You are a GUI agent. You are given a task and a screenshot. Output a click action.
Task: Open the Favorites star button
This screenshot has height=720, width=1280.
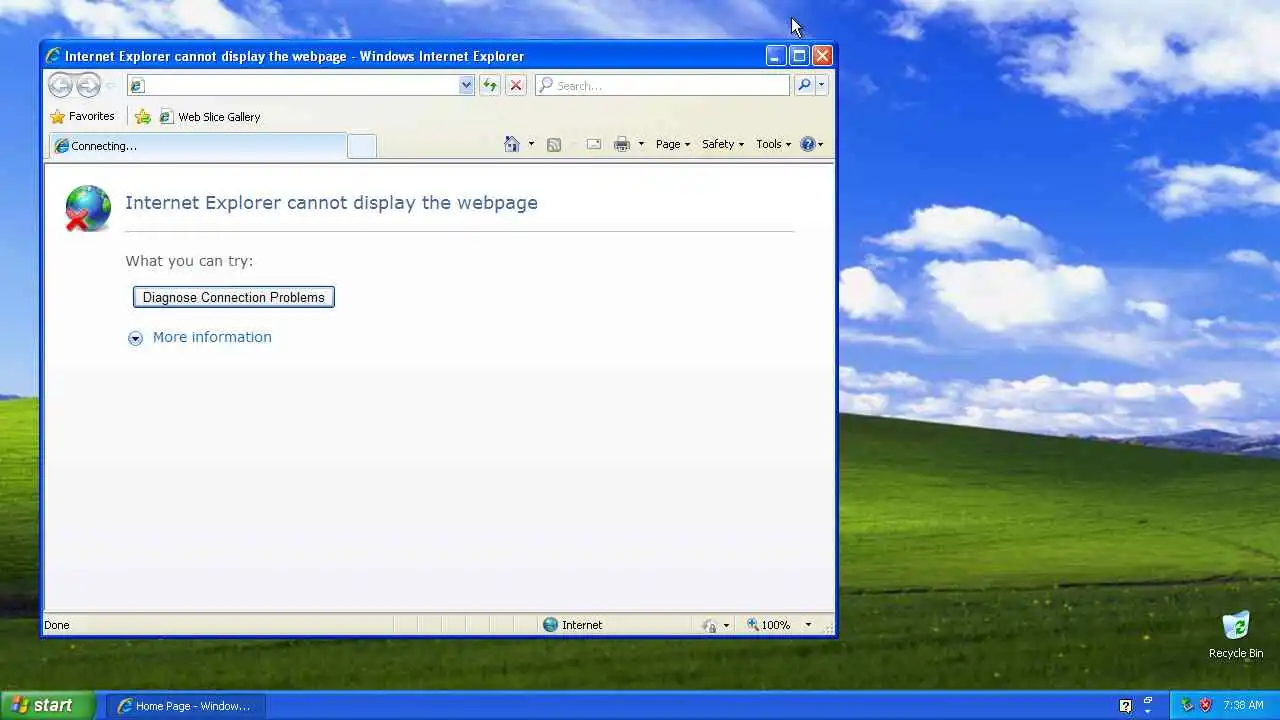pyautogui.click(x=82, y=116)
